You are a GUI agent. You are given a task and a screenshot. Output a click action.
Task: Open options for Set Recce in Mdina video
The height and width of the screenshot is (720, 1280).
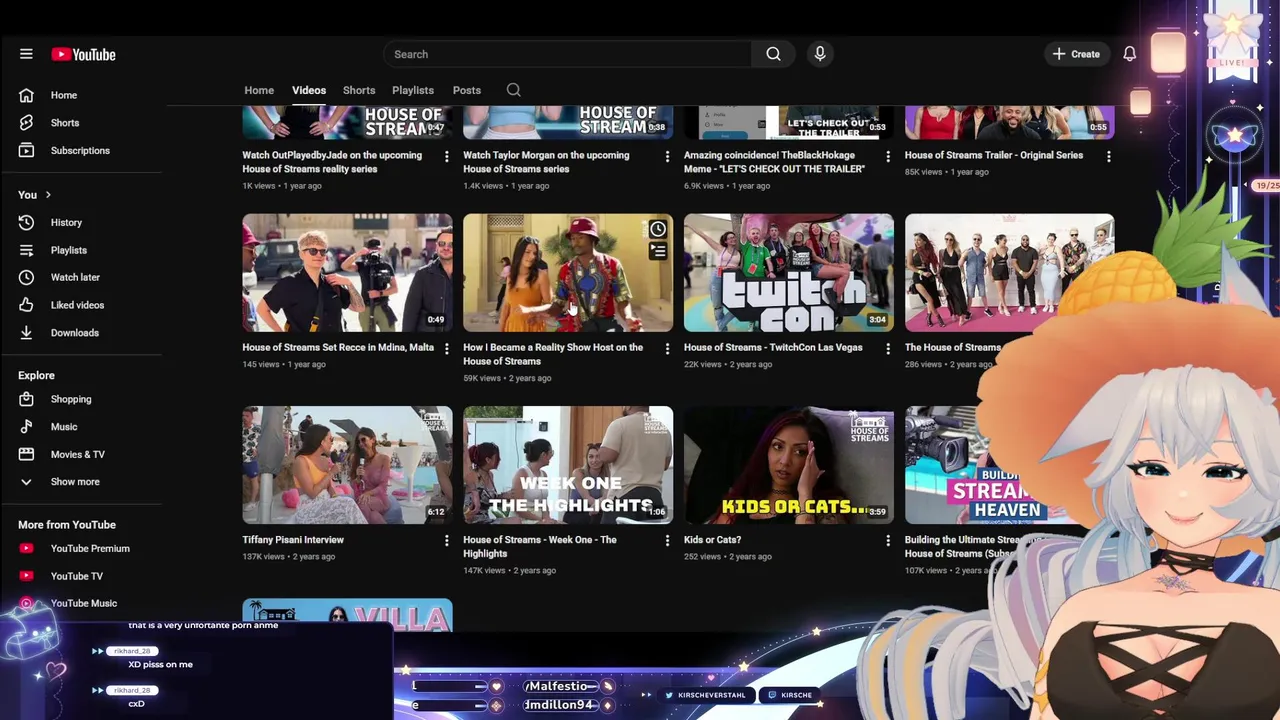446,348
